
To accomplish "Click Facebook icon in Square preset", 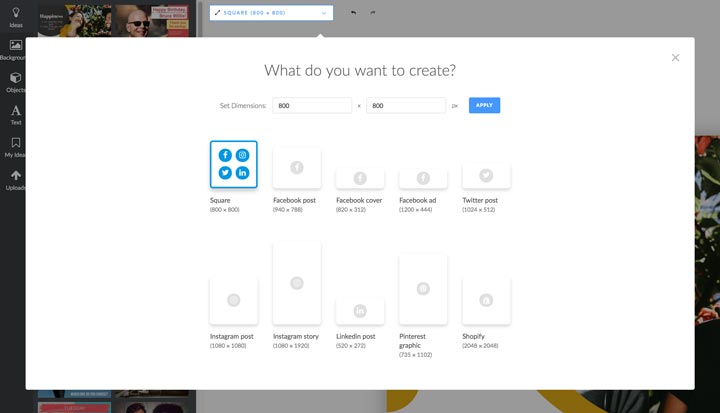I will click(225, 155).
